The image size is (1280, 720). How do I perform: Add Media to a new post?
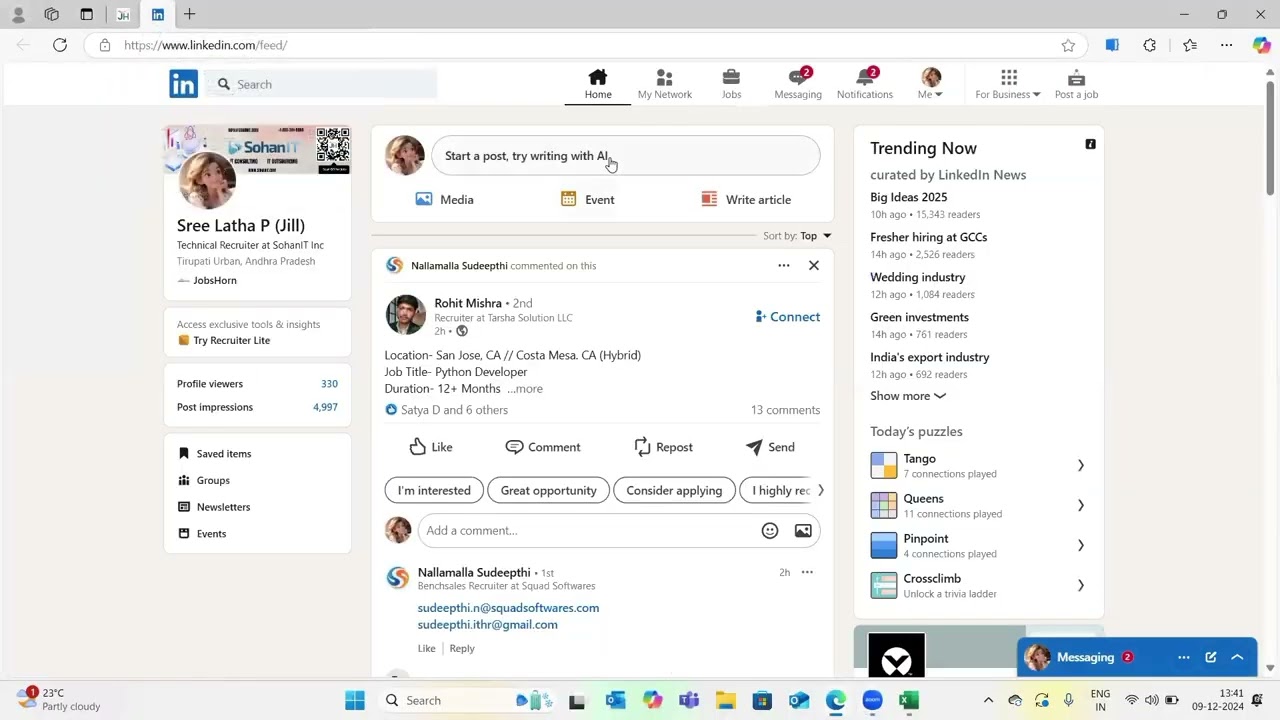(444, 199)
